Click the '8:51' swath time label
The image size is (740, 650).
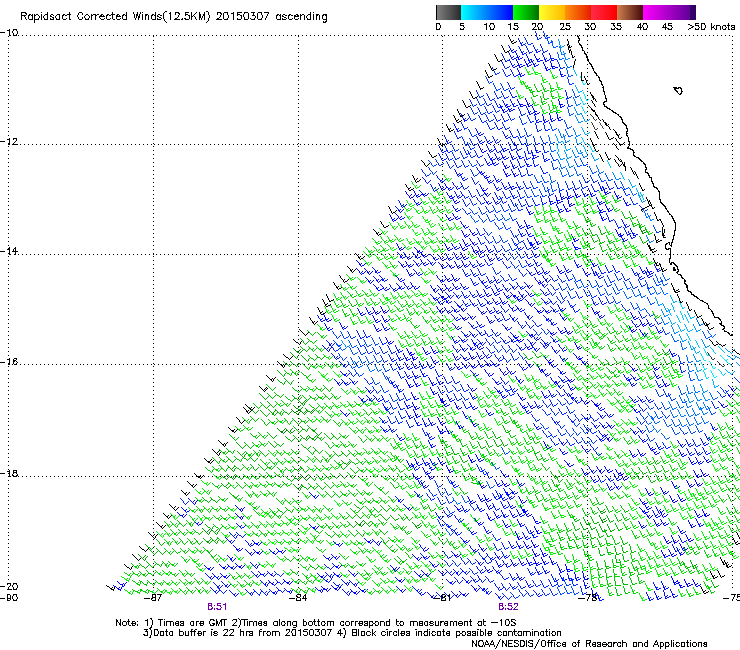tap(217, 607)
